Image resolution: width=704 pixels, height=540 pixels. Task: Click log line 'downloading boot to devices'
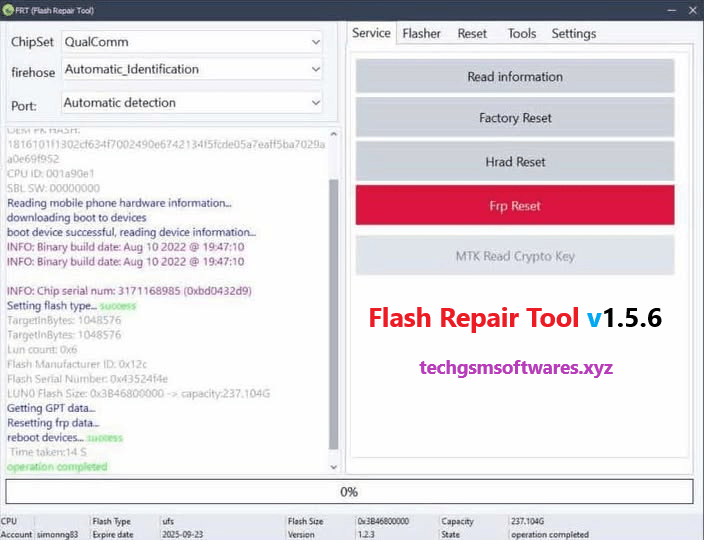77,218
